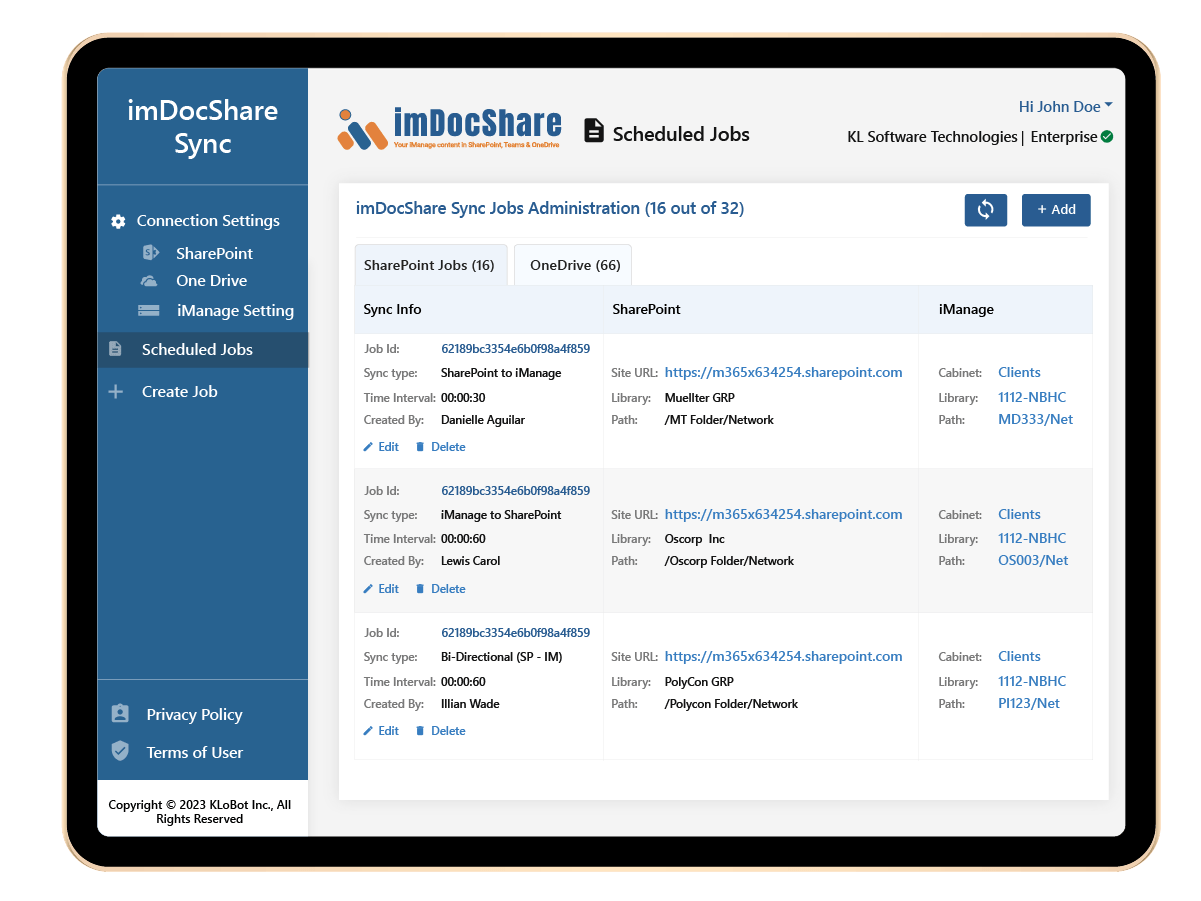This screenshot has width=1201, height=901.
Task: Open the PI123/Net iManage path
Action: click(1029, 703)
